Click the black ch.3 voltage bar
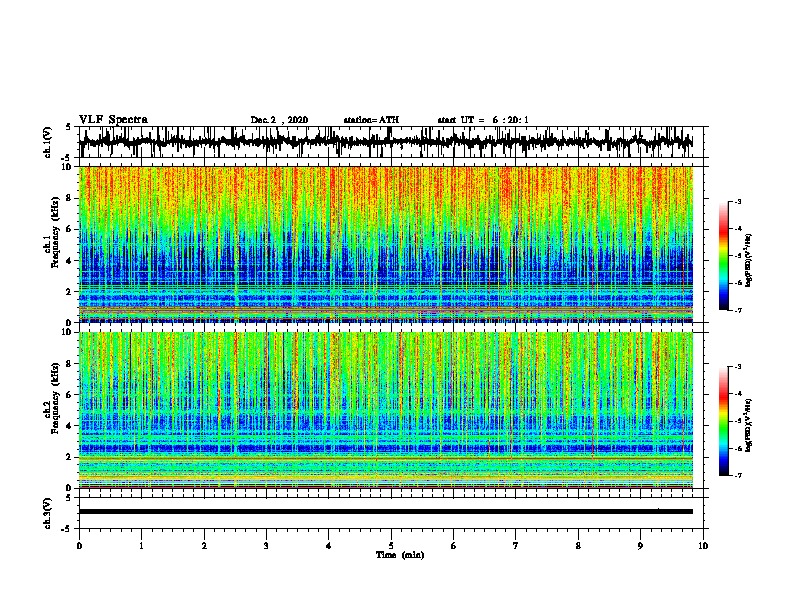The height and width of the screenshot is (612, 792). click(x=386, y=512)
